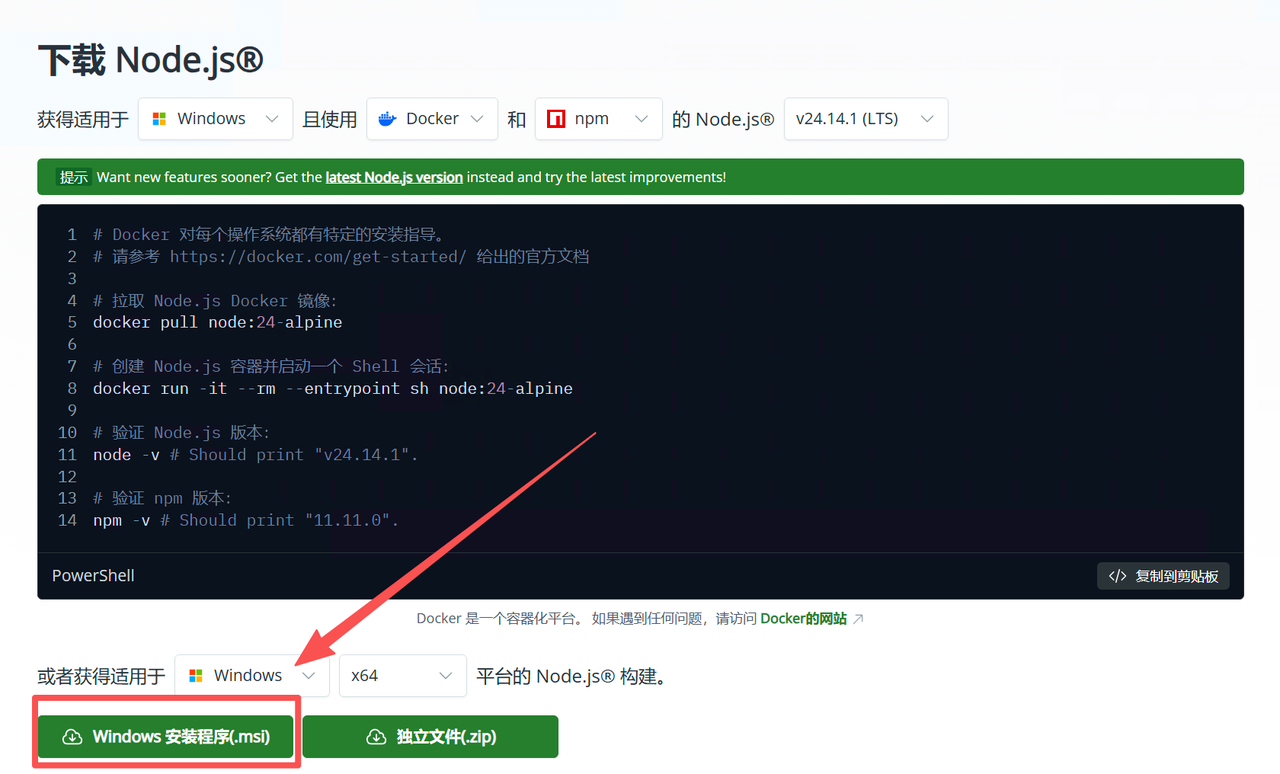Click the "或者获得适用于" label text

[x=102, y=676]
